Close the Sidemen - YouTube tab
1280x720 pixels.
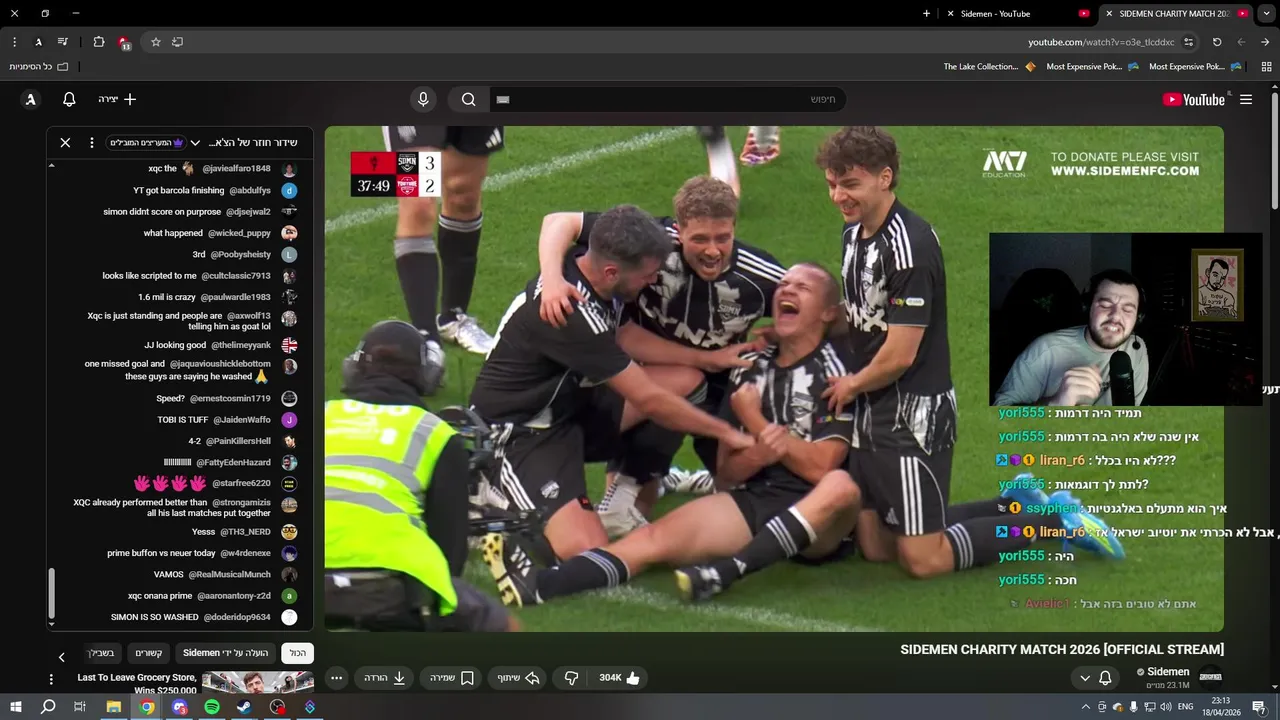951,14
